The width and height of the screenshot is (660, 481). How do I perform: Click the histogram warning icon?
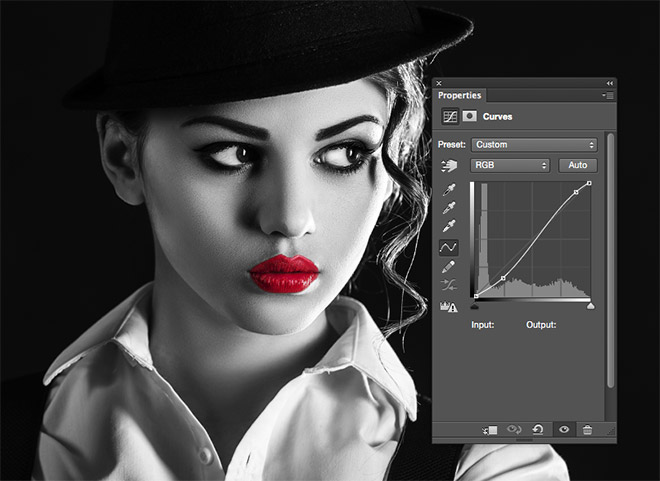449,307
